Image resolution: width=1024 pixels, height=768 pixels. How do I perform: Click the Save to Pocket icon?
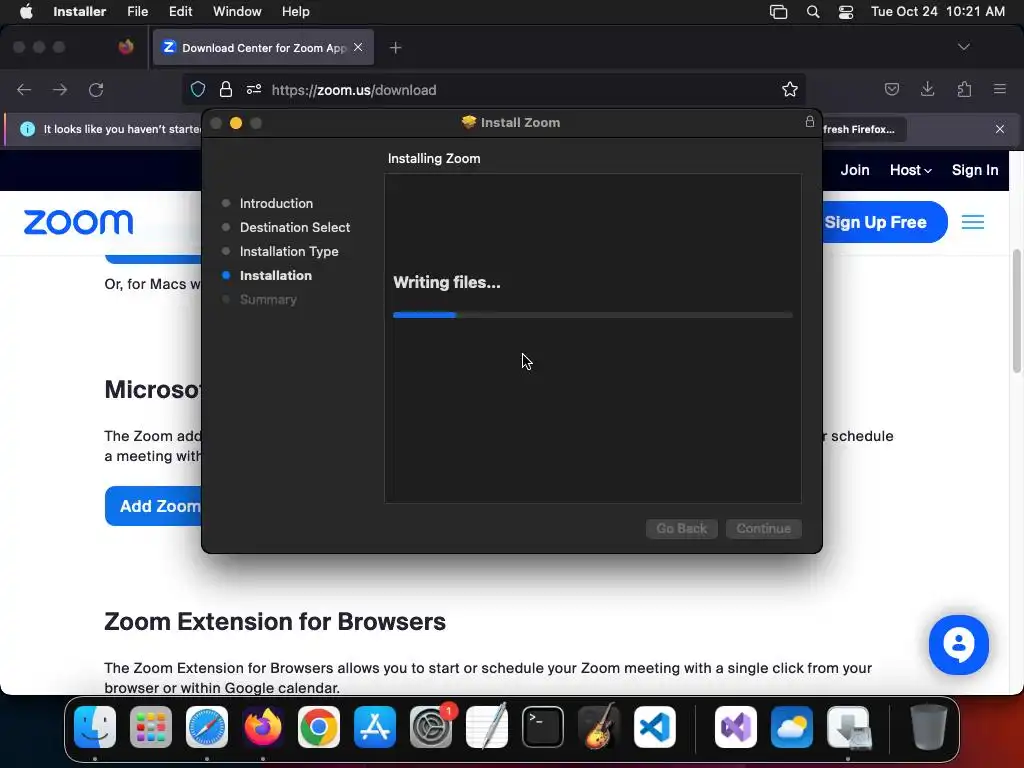pyautogui.click(x=891, y=89)
